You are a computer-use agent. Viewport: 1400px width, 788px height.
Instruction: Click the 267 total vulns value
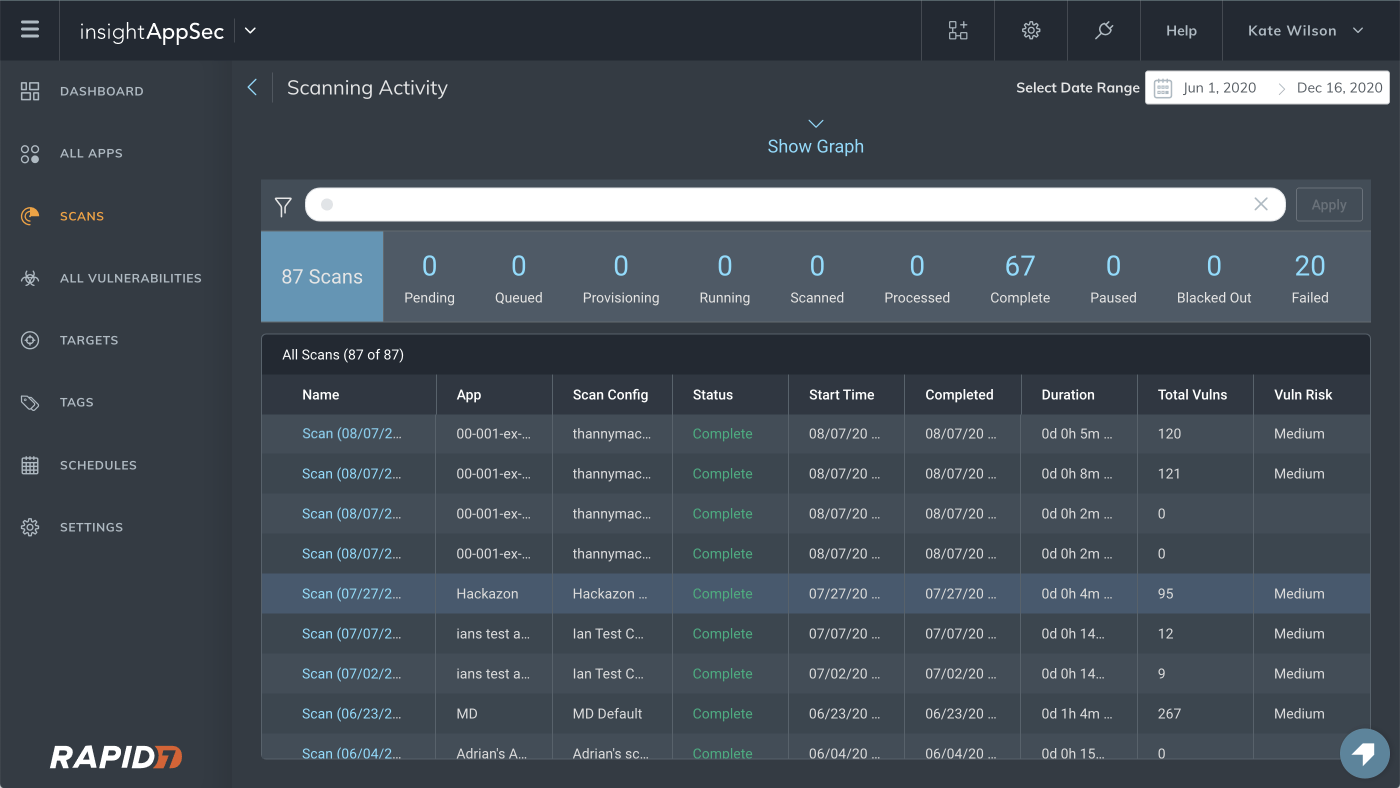[x=1169, y=714]
